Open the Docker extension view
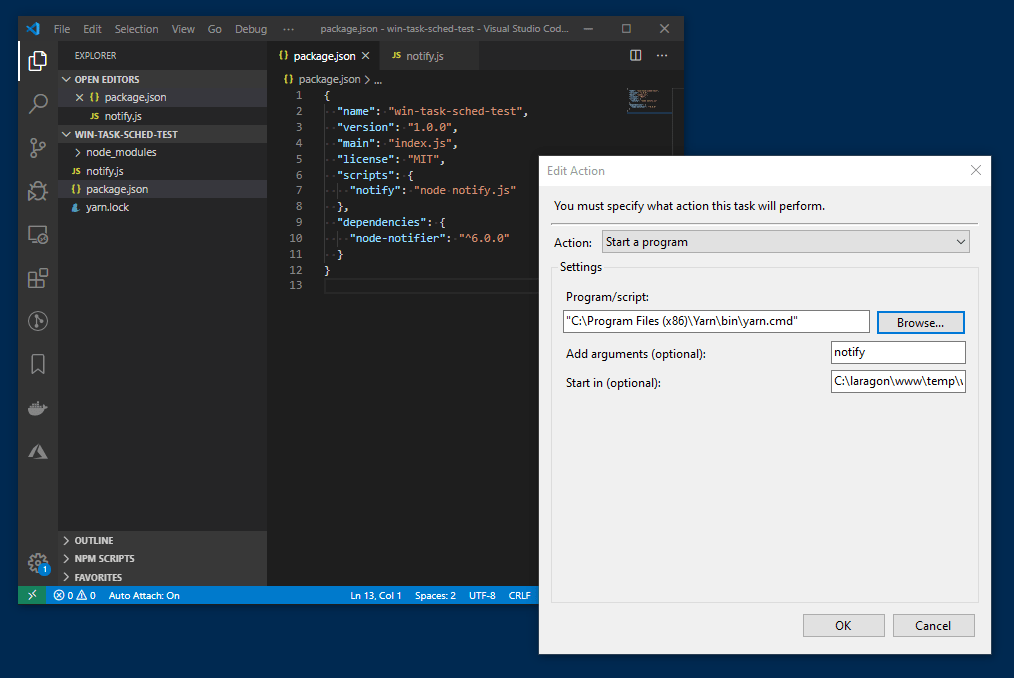This screenshot has height=678, width=1014. [38, 407]
